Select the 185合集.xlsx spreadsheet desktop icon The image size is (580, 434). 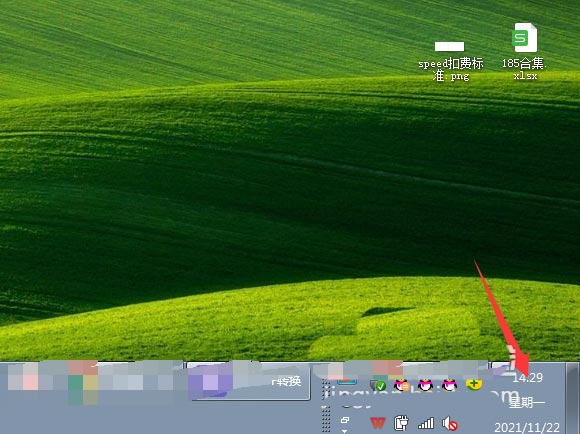click(x=525, y=52)
